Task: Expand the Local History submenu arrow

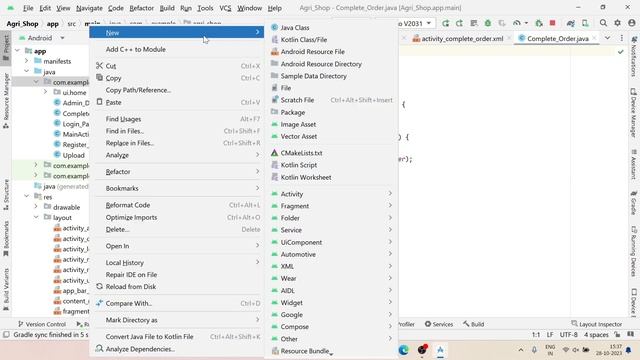Action: [258, 262]
